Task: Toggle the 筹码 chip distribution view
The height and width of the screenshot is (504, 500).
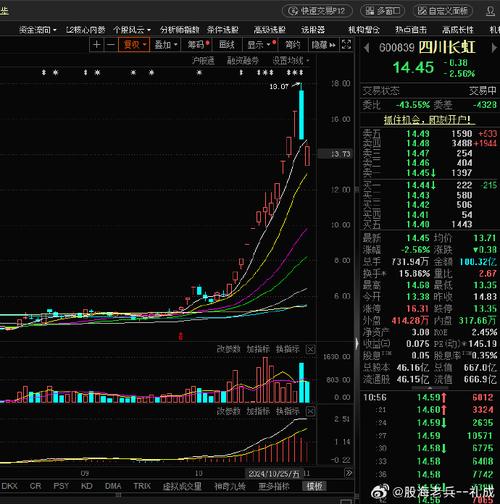Action: pos(197,45)
